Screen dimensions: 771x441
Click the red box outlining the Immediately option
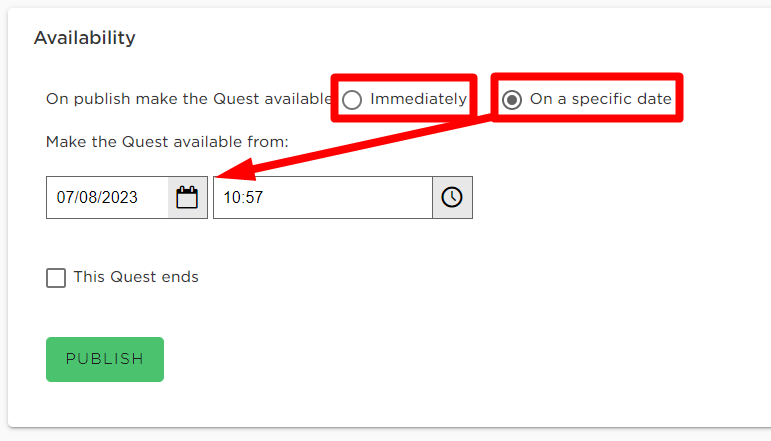[x=404, y=98]
